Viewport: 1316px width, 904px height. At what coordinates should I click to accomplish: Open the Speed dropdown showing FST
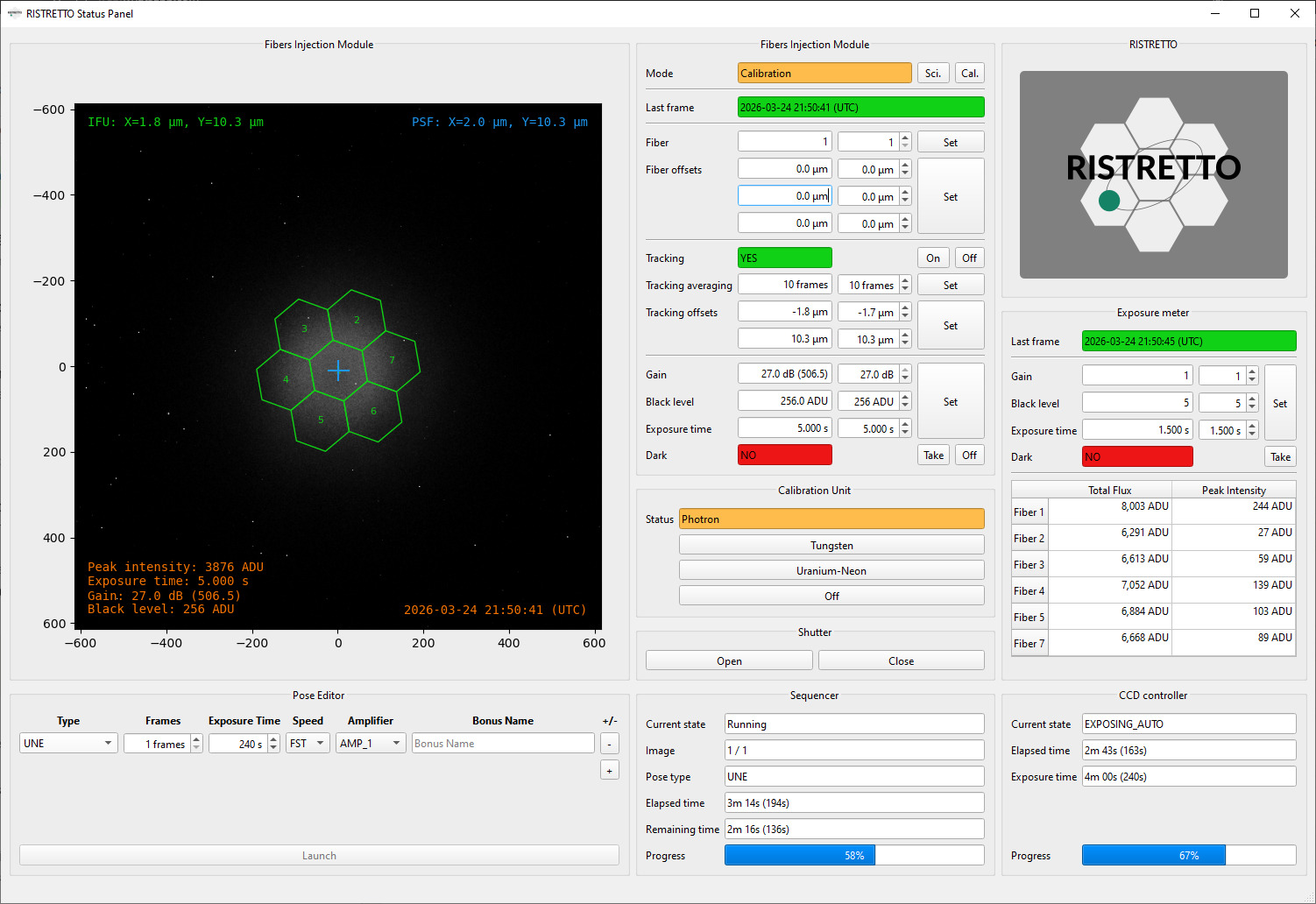coord(308,743)
